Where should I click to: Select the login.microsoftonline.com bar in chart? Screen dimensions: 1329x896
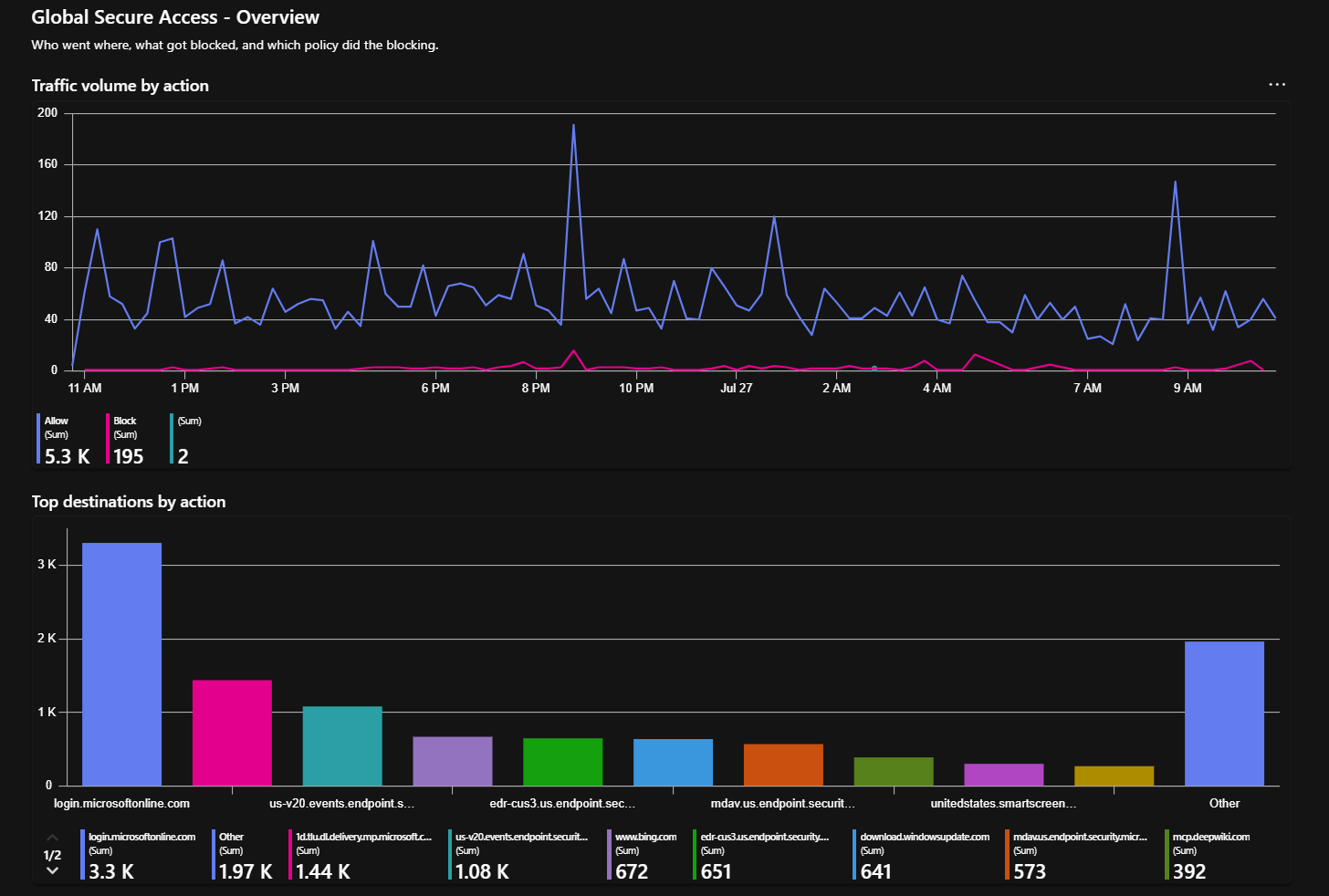(121, 664)
